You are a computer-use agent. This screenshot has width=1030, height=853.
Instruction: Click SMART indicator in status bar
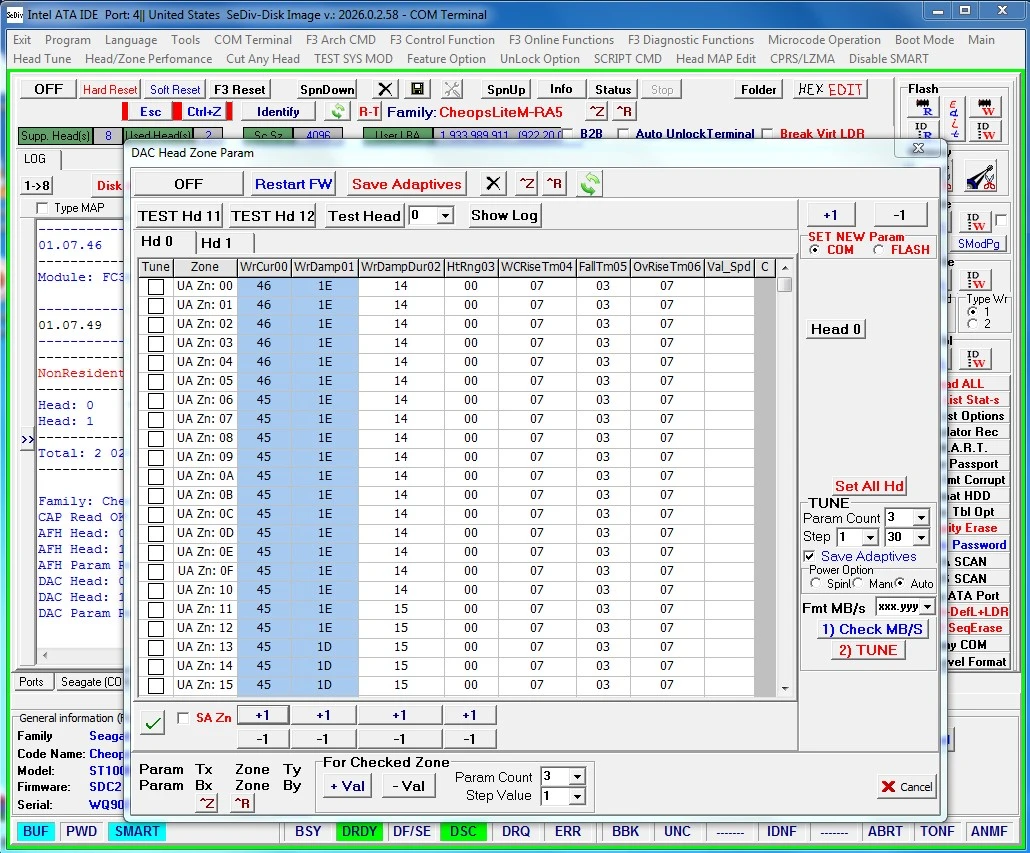pos(137,831)
